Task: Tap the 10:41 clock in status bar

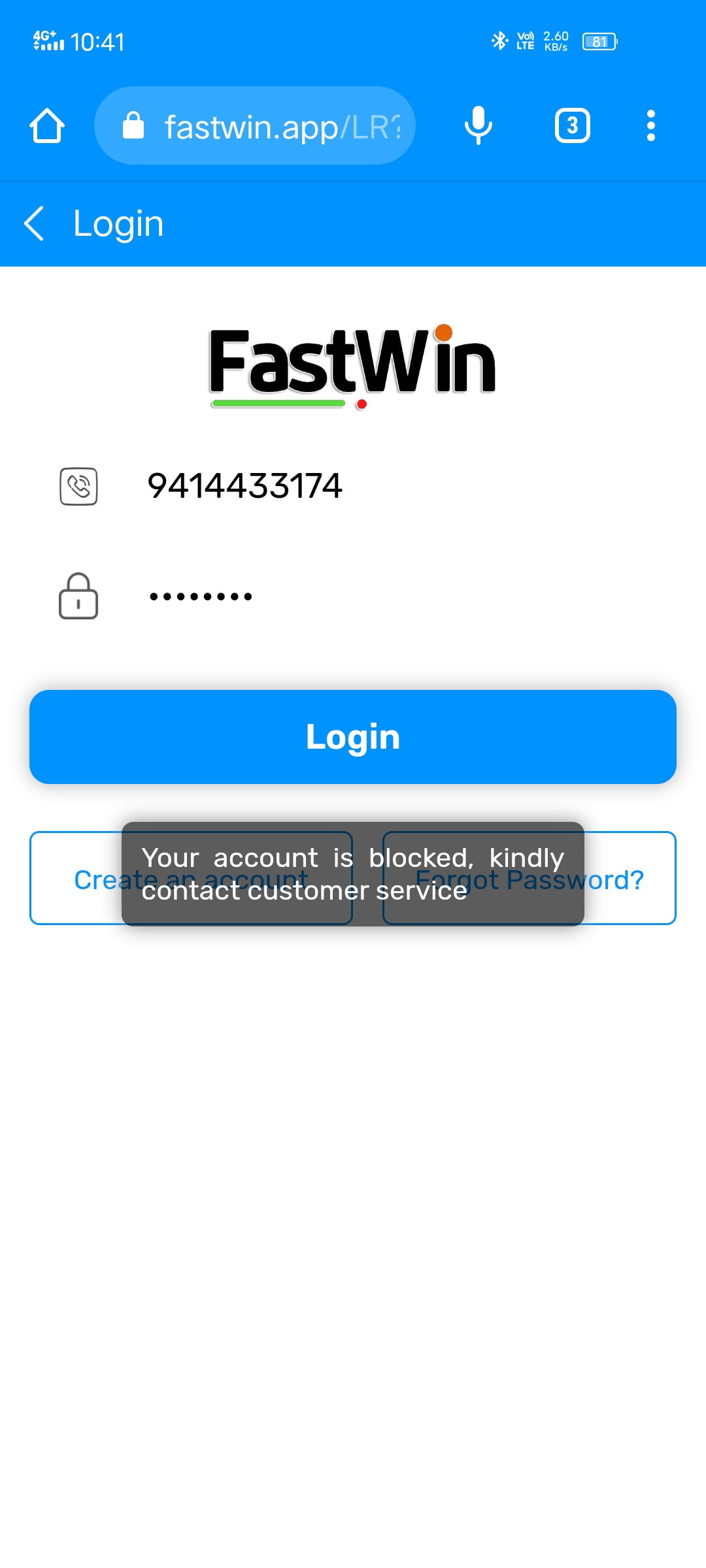Action: coord(97,42)
